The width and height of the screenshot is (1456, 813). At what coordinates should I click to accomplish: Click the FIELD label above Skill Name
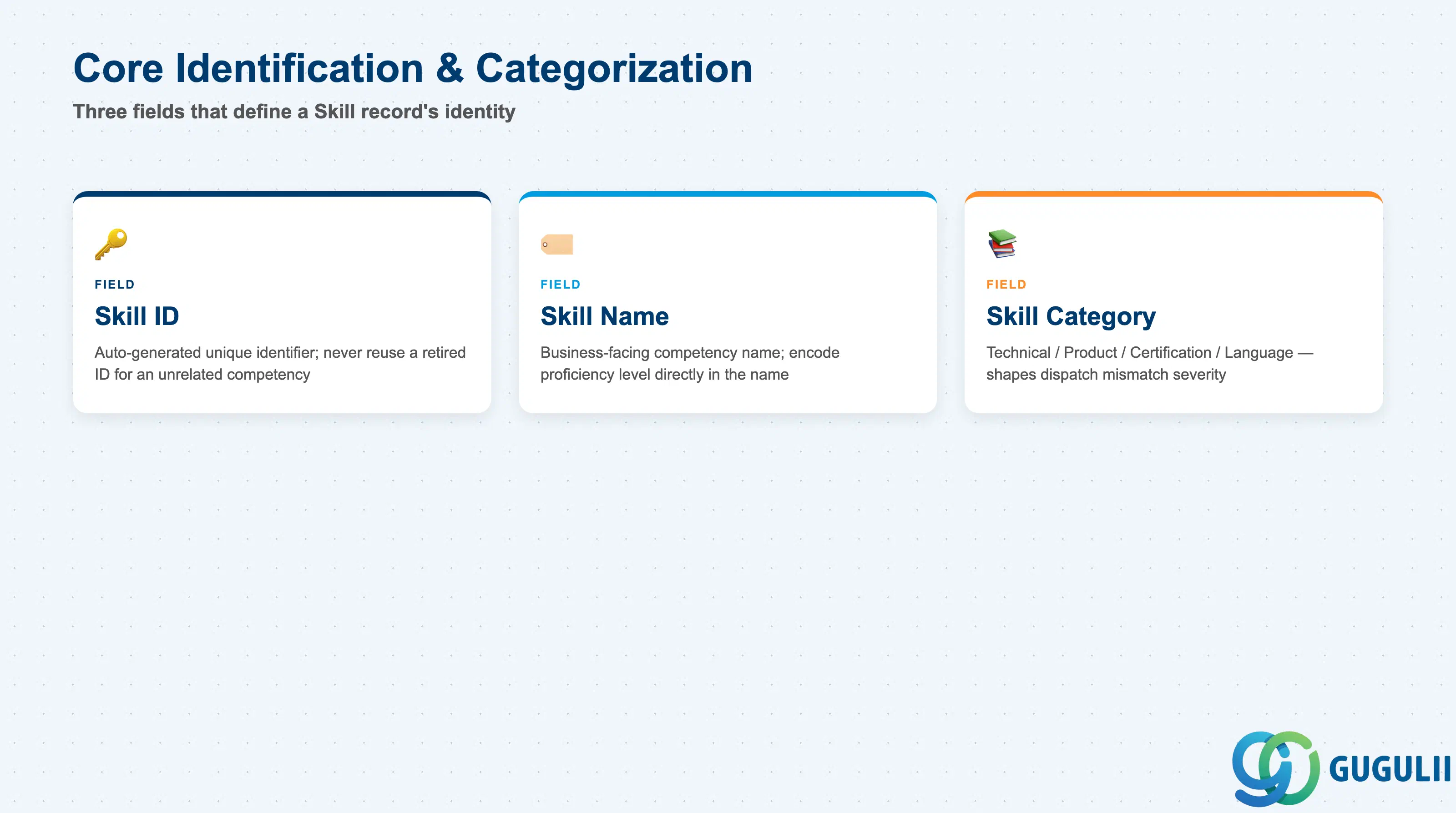(560, 285)
